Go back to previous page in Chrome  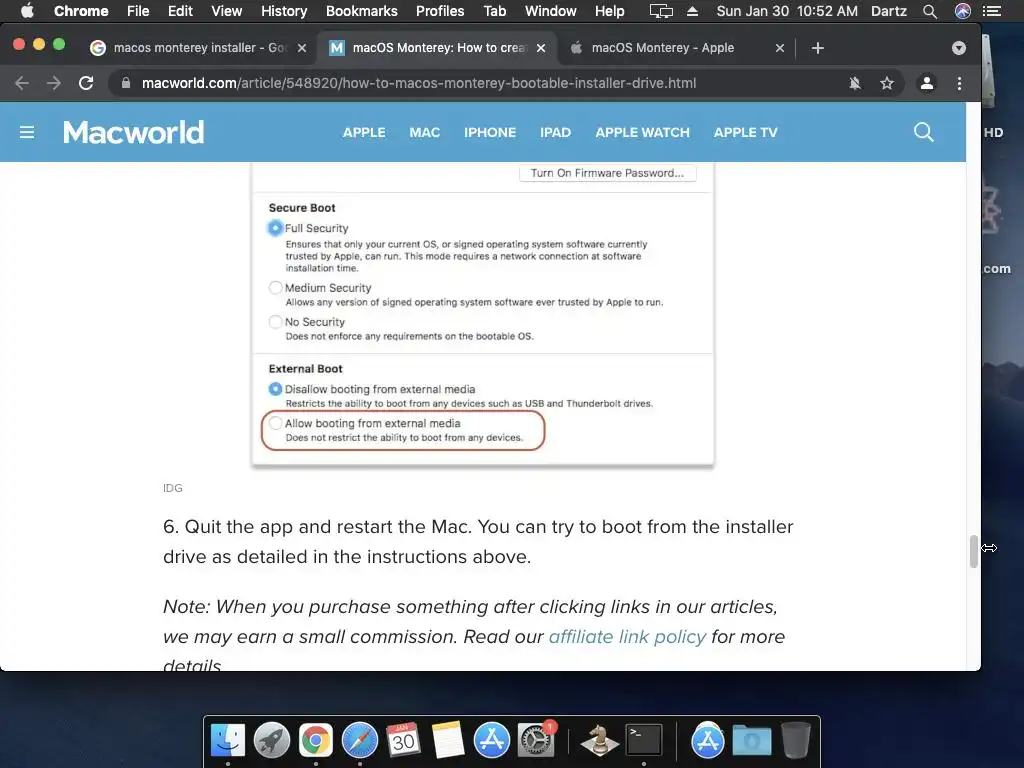pyautogui.click(x=22, y=83)
